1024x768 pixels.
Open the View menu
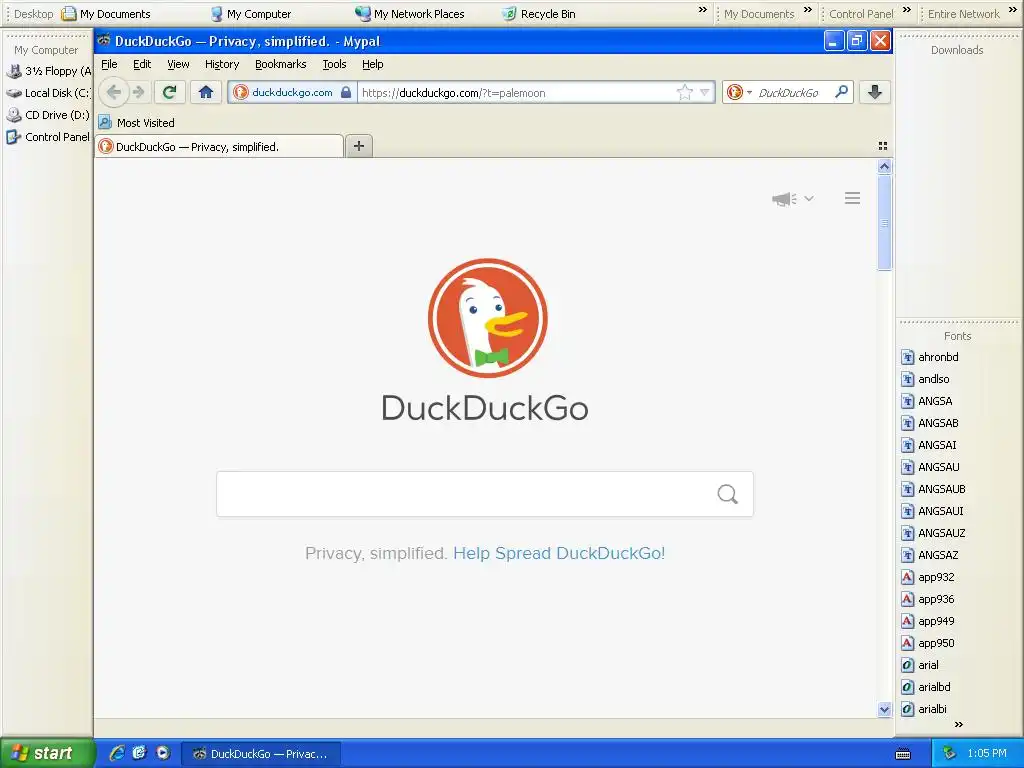point(178,64)
